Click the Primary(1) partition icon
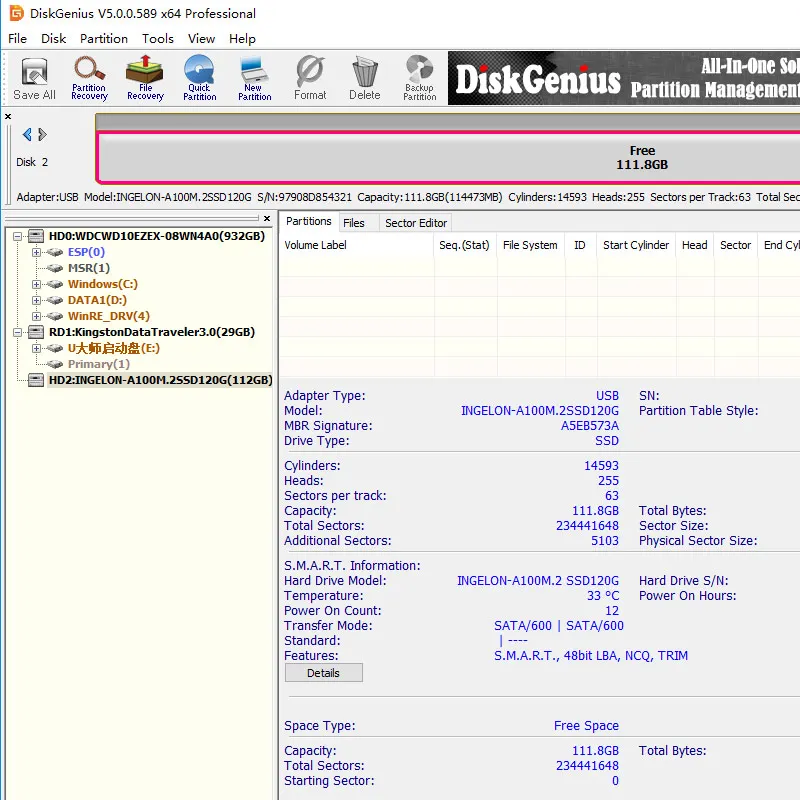The width and height of the screenshot is (800, 800). click(x=55, y=364)
